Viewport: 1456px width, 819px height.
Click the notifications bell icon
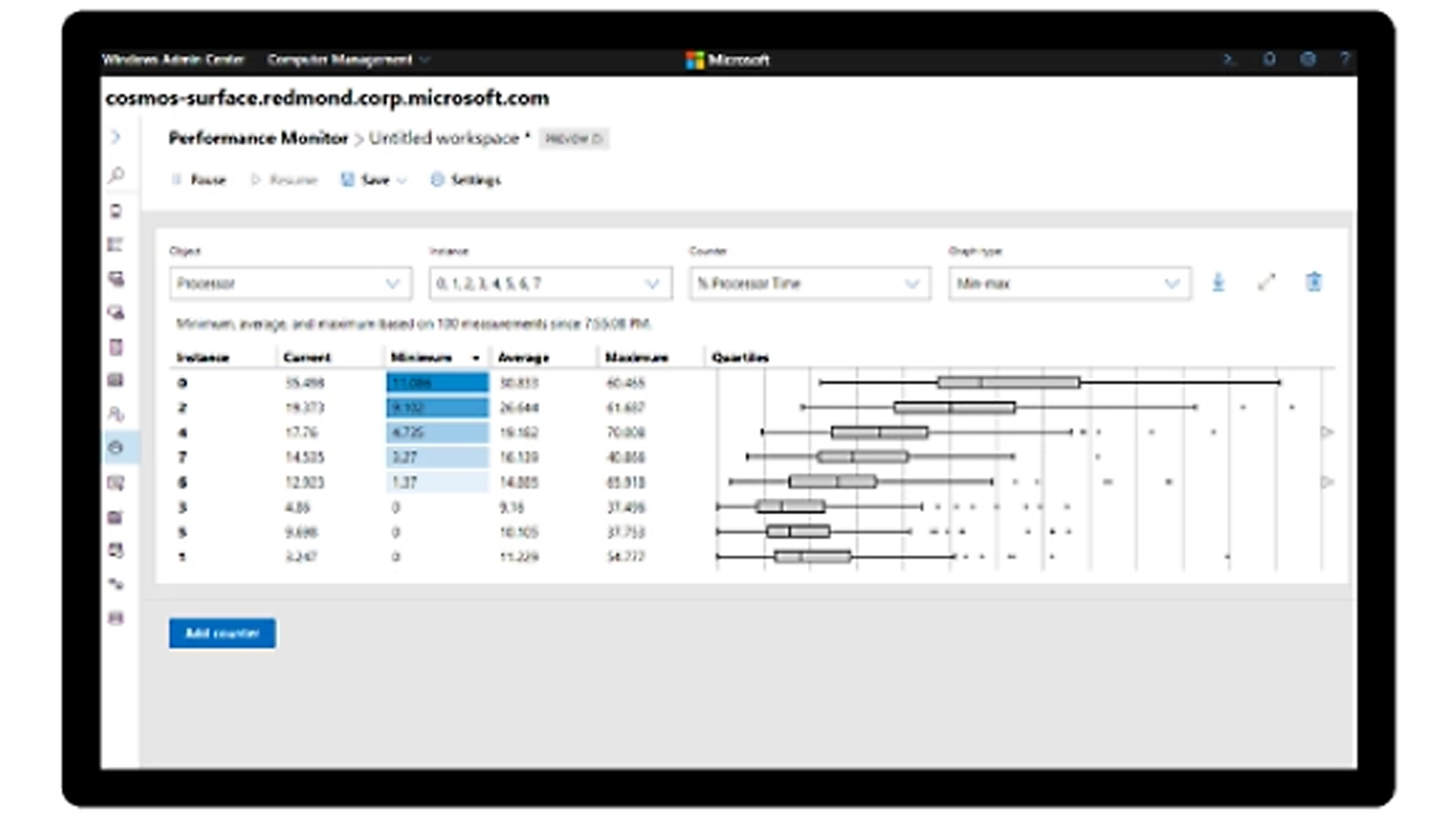click(1269, 59)
